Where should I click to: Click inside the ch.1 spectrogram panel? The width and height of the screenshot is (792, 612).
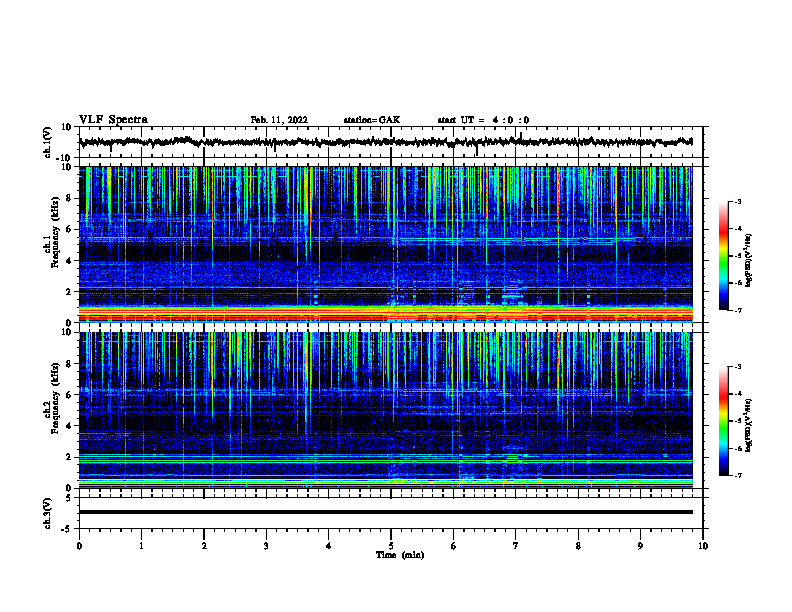[x=385, y=244]
